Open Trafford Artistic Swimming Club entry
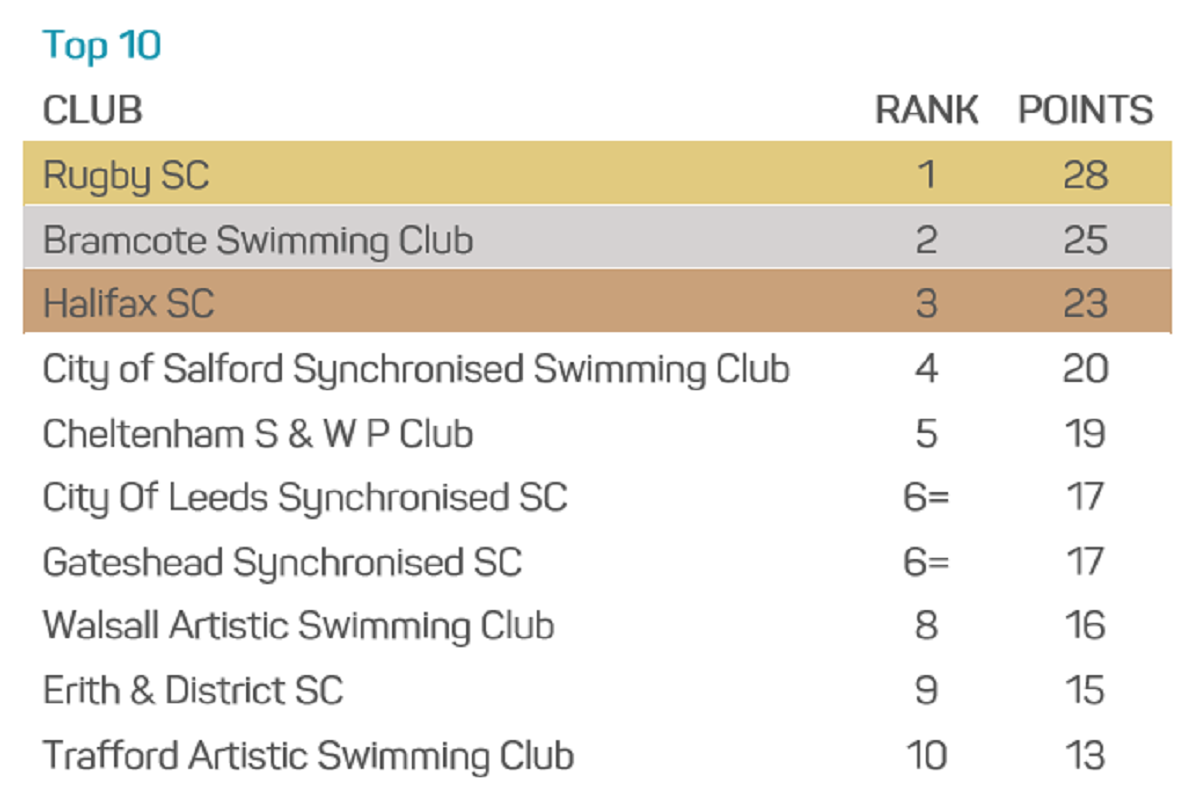 tap(309, 755)
